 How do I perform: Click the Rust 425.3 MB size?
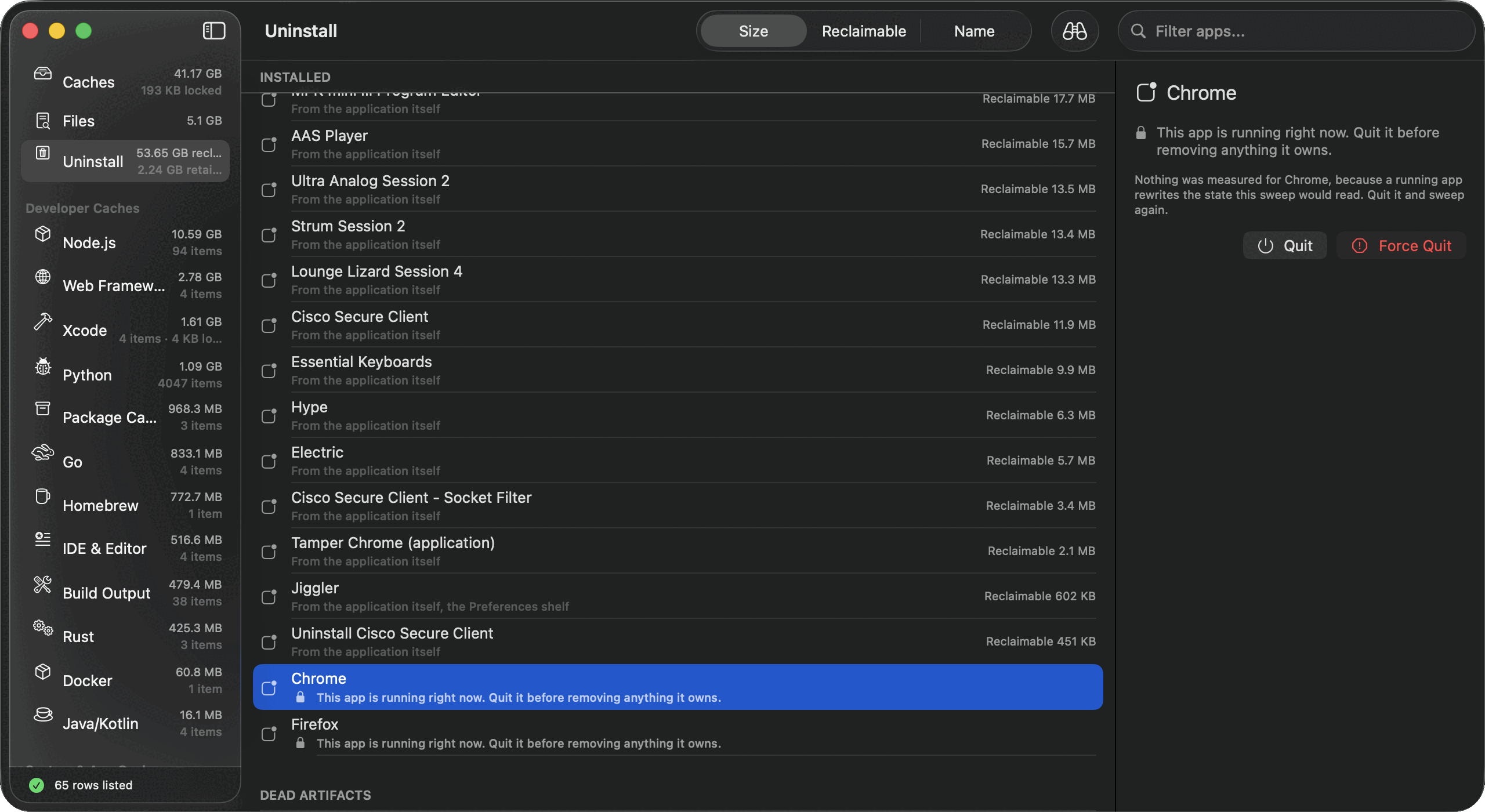pyautogui.click(x=195, y=628)
